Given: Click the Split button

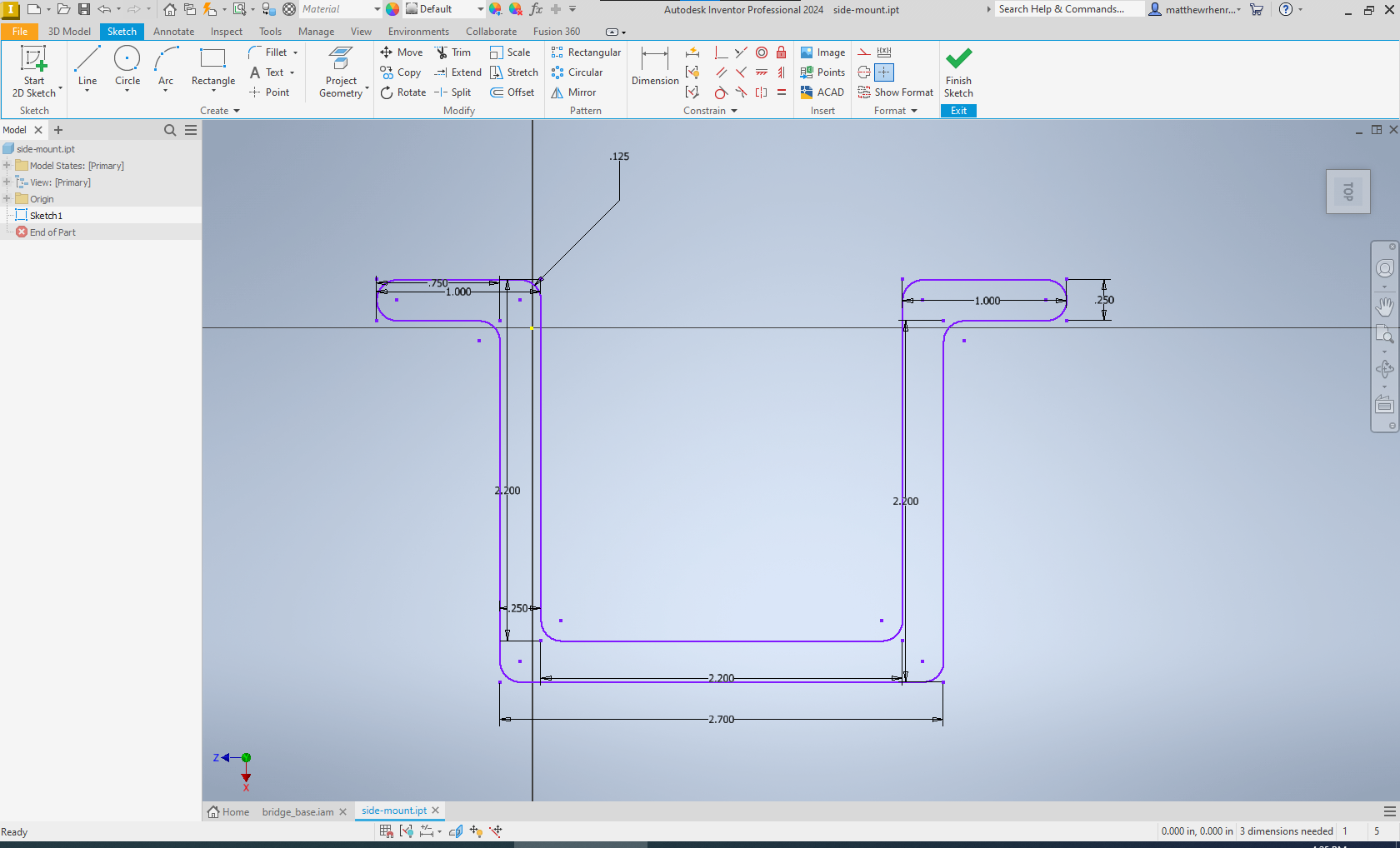Looking at the screenshot, I should coord(452,92).
